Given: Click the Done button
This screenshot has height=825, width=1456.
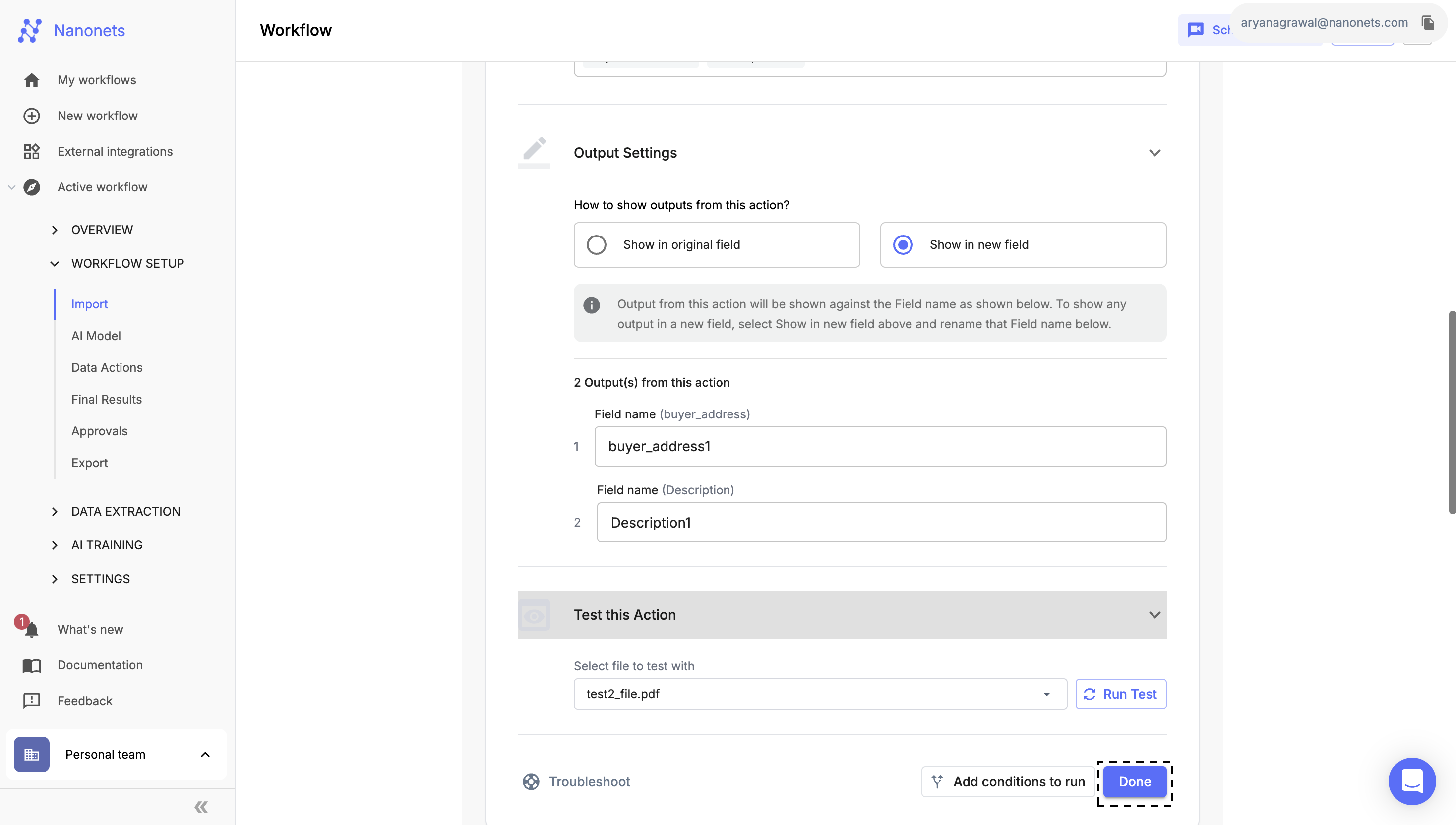Looking at the screenshot, I should [1135, 782].
